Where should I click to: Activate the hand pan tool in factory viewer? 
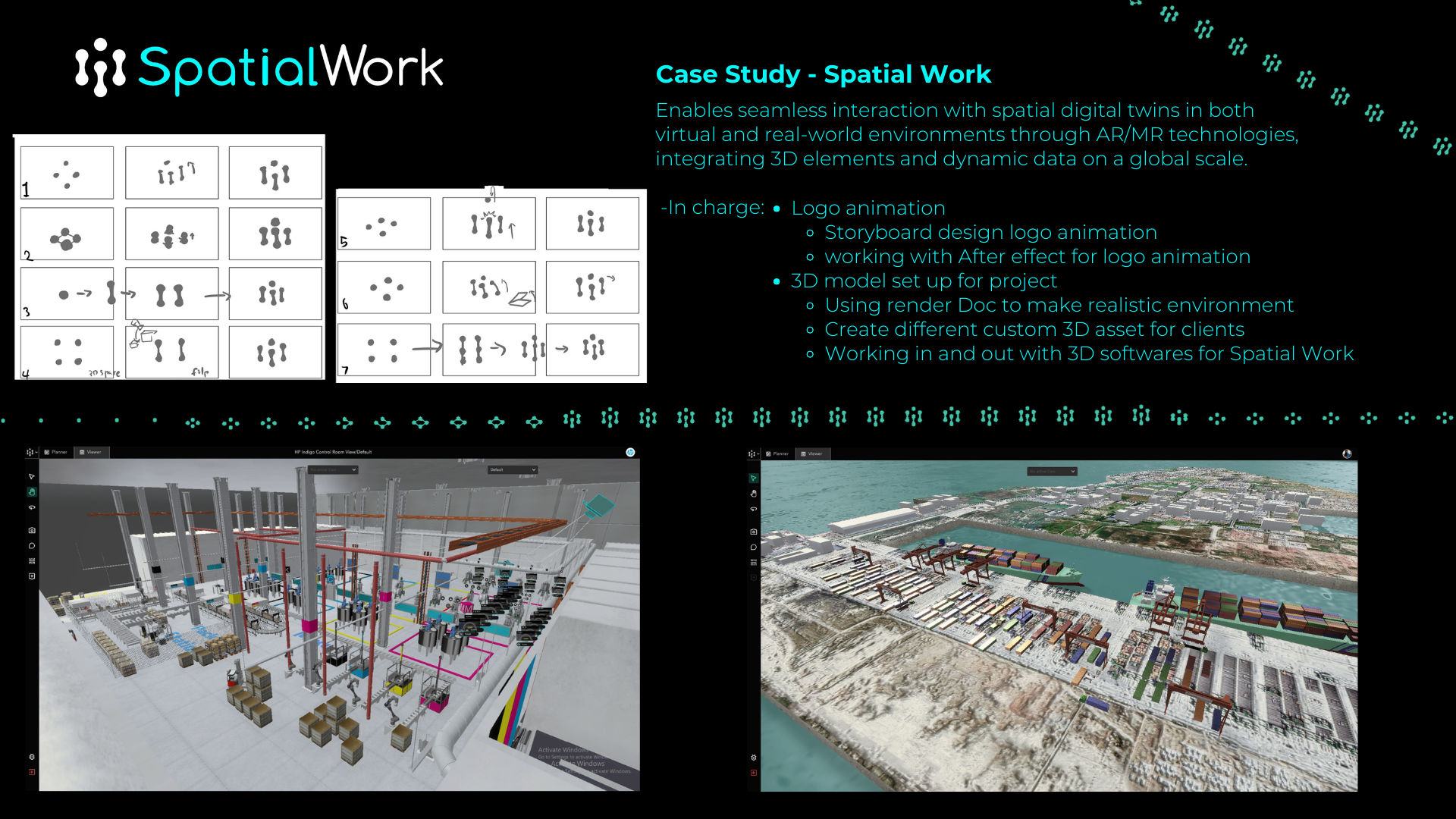point(32,492)
